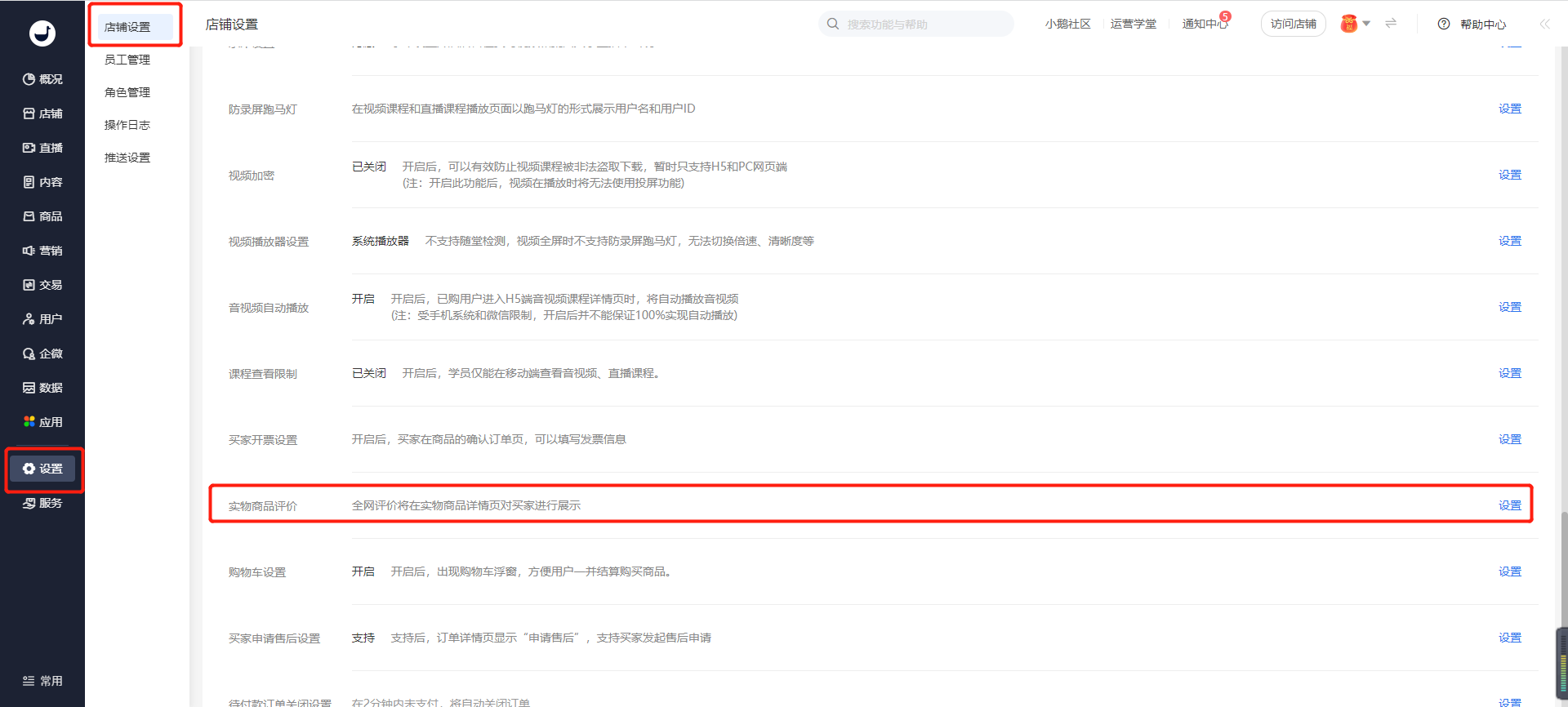Open 通知中心 notifications
The height and width of the screenshot is (707, 1568).
(1205, 24)
